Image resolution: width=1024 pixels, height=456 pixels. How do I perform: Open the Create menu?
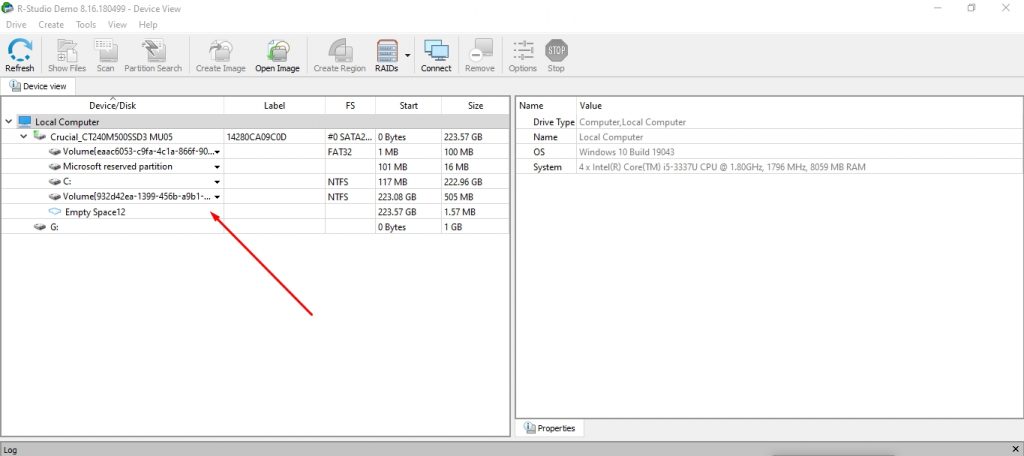[51, 25]
